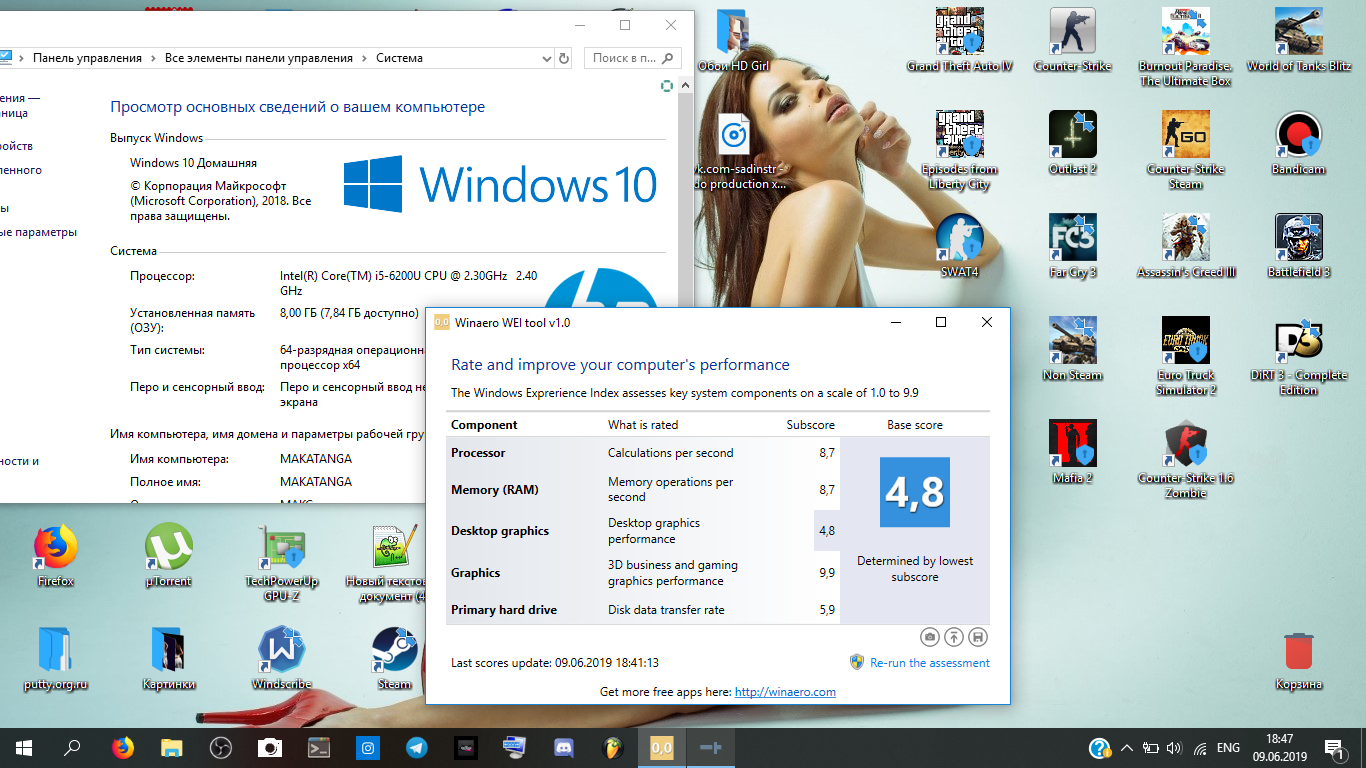Select the Processor subscore 8,7
This screenshot has height=768, width=1366.
coord(826,453)
